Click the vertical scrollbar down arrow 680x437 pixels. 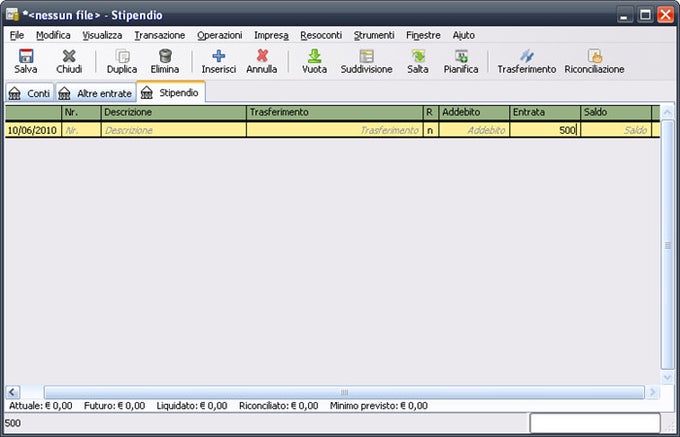coord(667,377)
